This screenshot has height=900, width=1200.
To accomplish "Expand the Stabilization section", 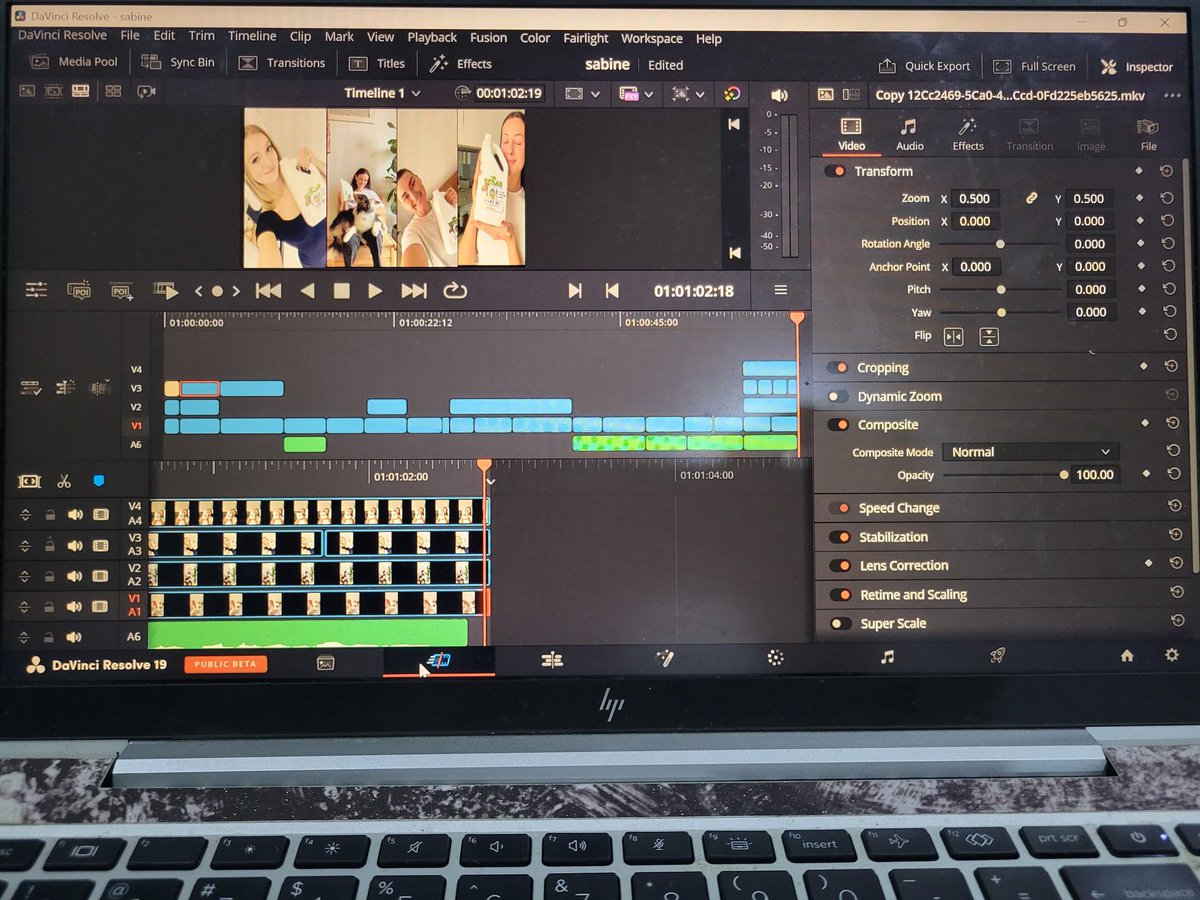I will 894,537.
